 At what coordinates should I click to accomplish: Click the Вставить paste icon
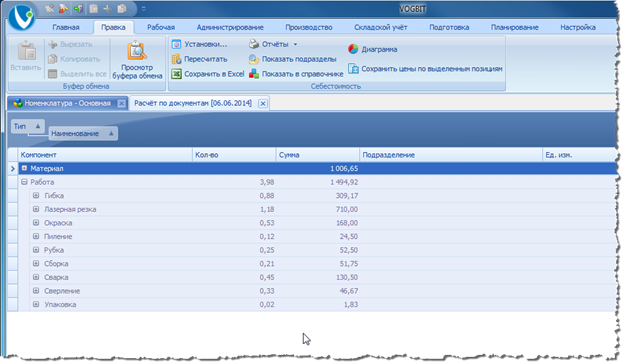[x=27, y=51]
